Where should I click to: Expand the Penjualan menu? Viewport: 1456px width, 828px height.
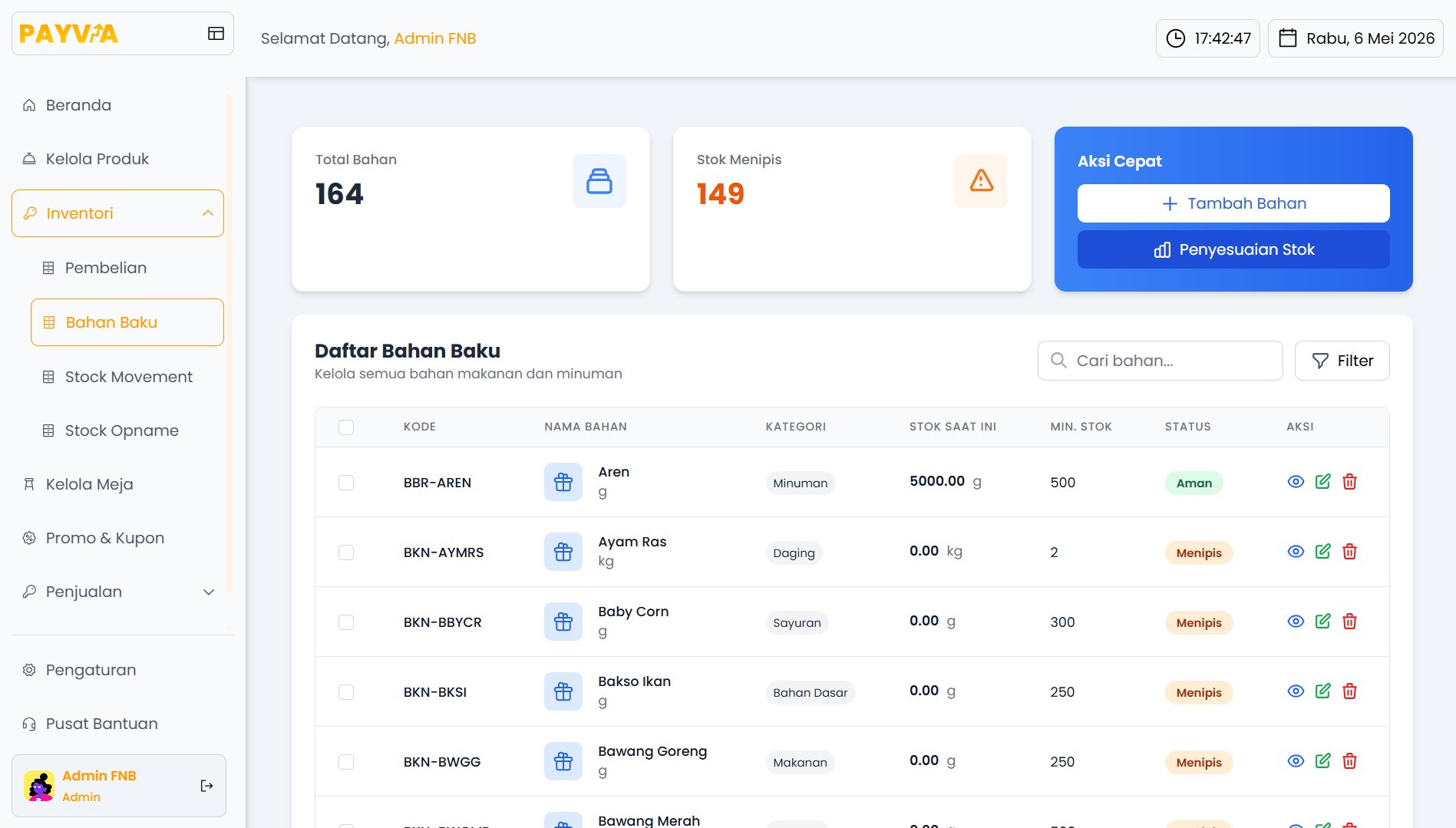click(x=117, y=592)
